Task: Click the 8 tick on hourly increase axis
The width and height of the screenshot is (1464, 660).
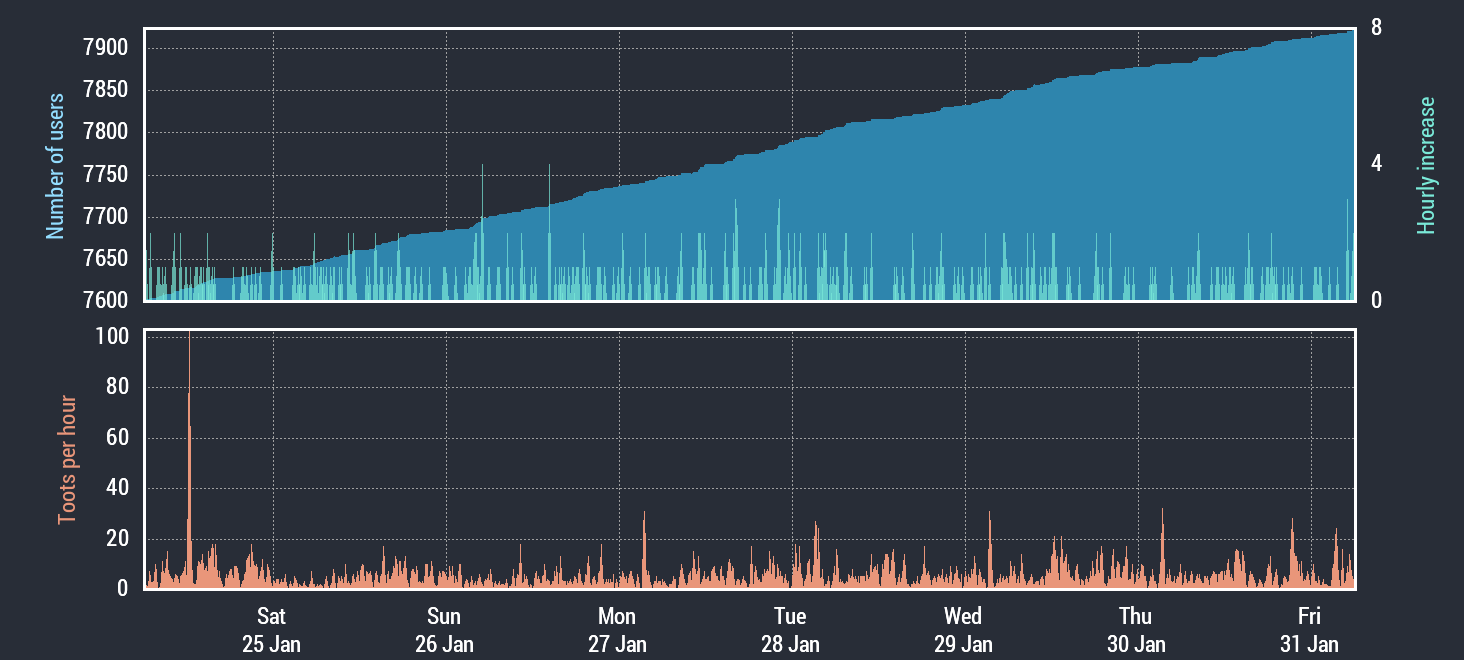Action: 1376,28
